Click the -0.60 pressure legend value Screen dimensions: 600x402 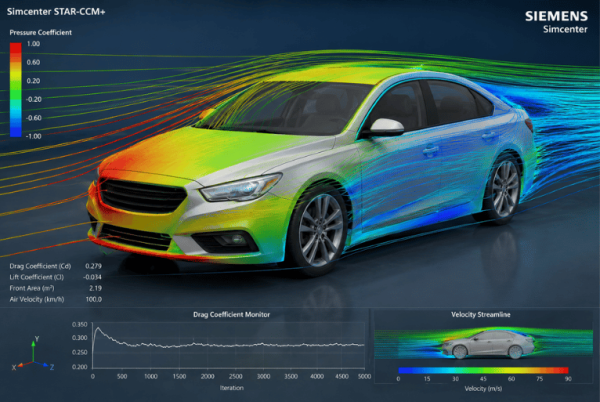[x=33, y=118]
